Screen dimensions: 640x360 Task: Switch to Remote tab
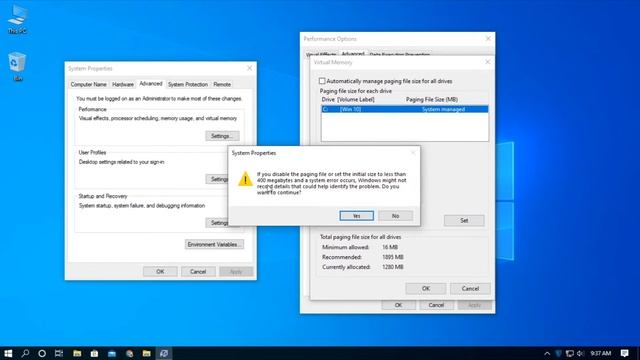click(222, 84)
